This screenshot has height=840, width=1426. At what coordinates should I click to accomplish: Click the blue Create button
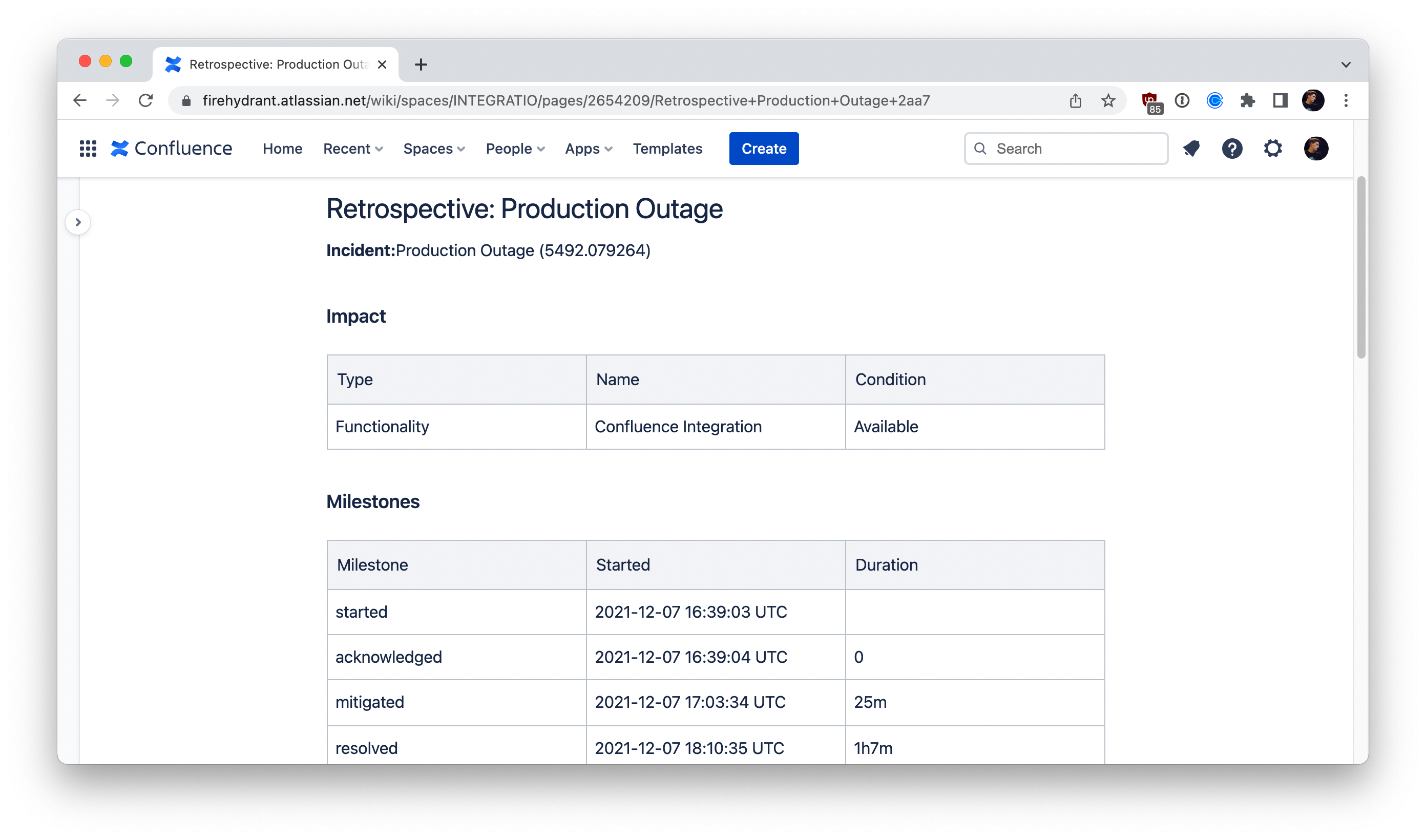click(x=763, y=149)
